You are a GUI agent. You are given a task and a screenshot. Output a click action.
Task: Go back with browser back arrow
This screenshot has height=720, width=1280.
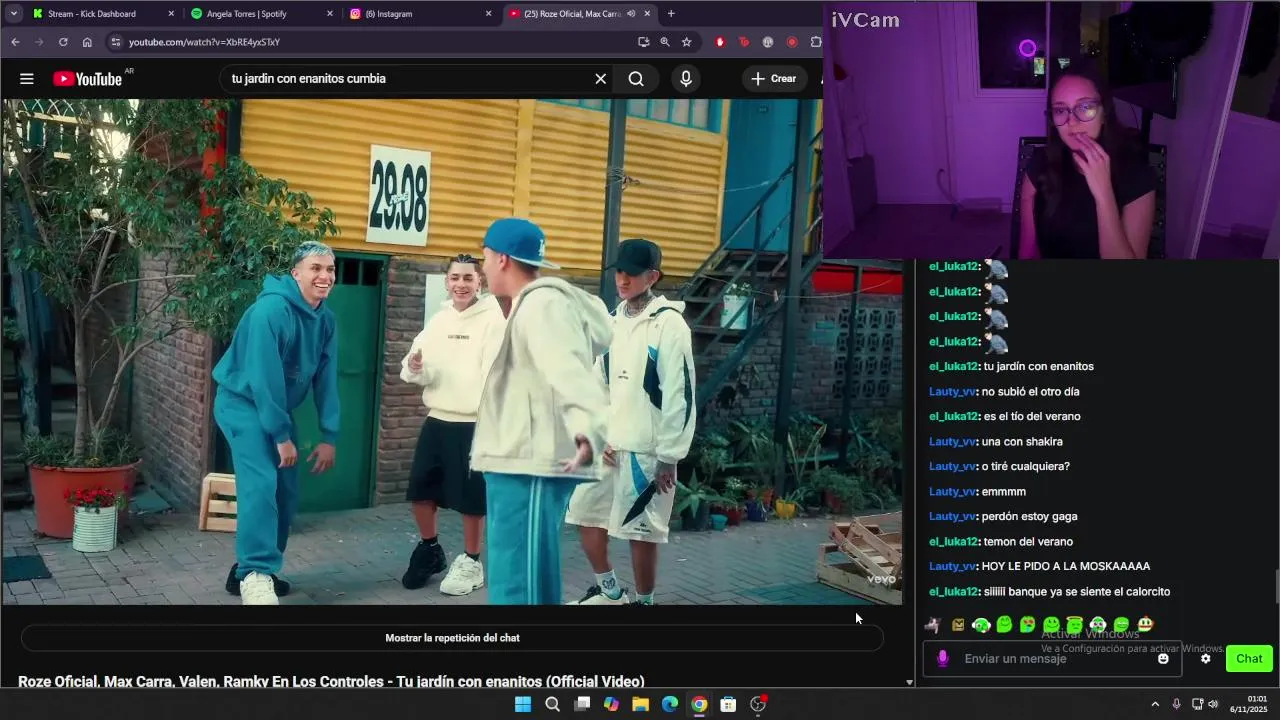[x=15, y=42]
